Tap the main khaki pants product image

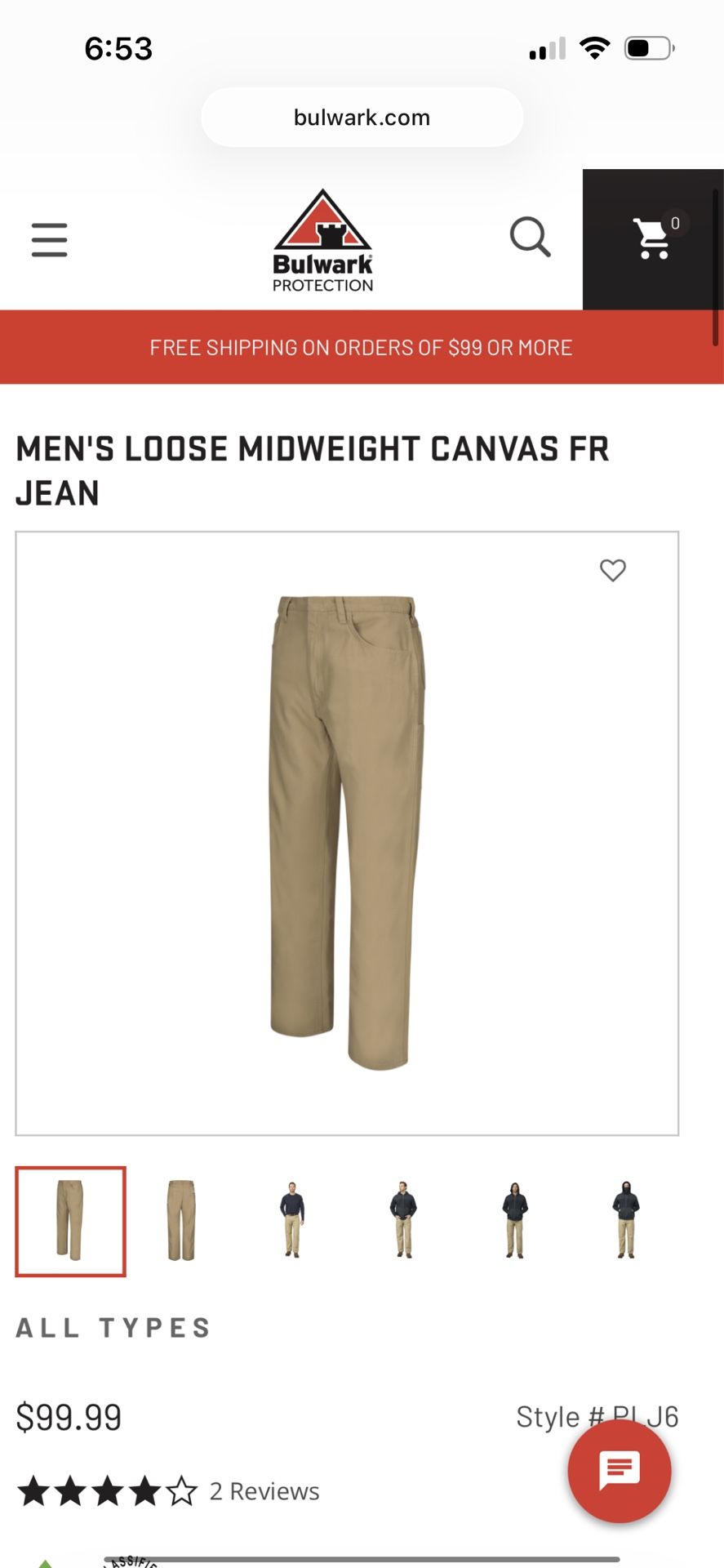coord(347,833)
